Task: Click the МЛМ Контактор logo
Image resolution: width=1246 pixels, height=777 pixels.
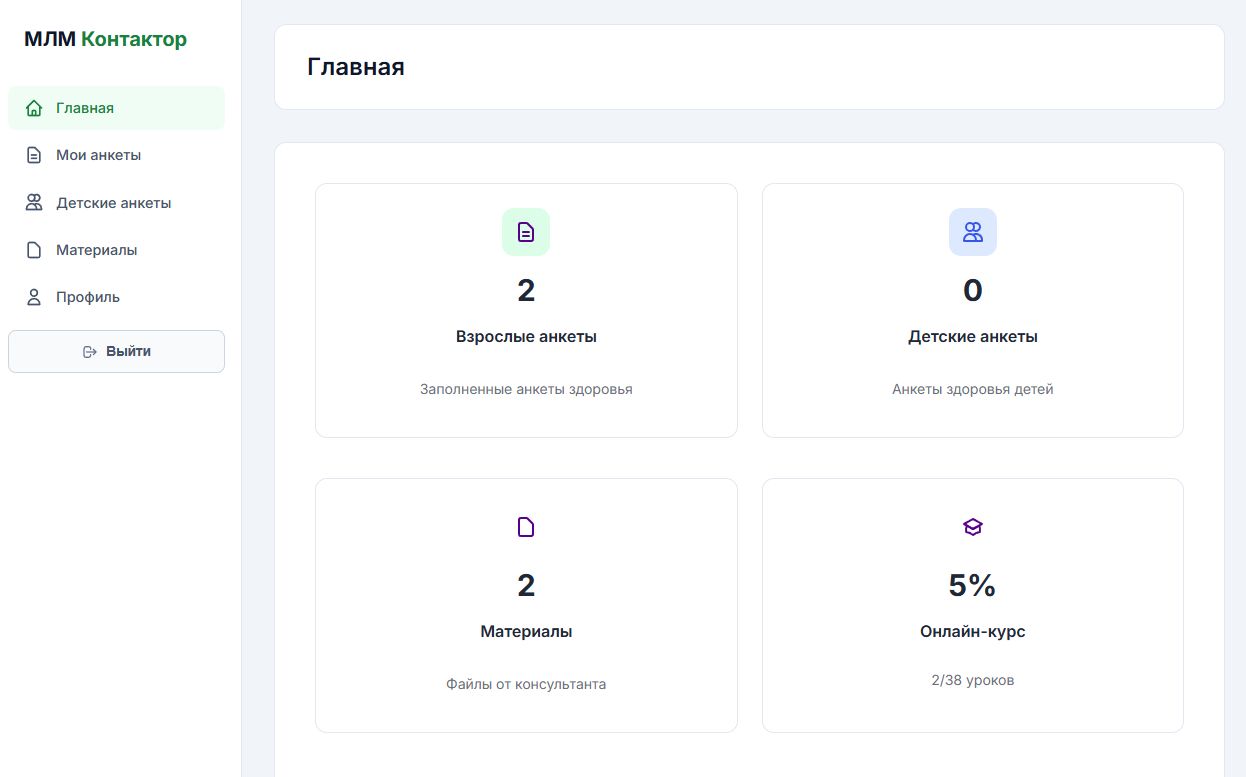Action: [105, 40]
